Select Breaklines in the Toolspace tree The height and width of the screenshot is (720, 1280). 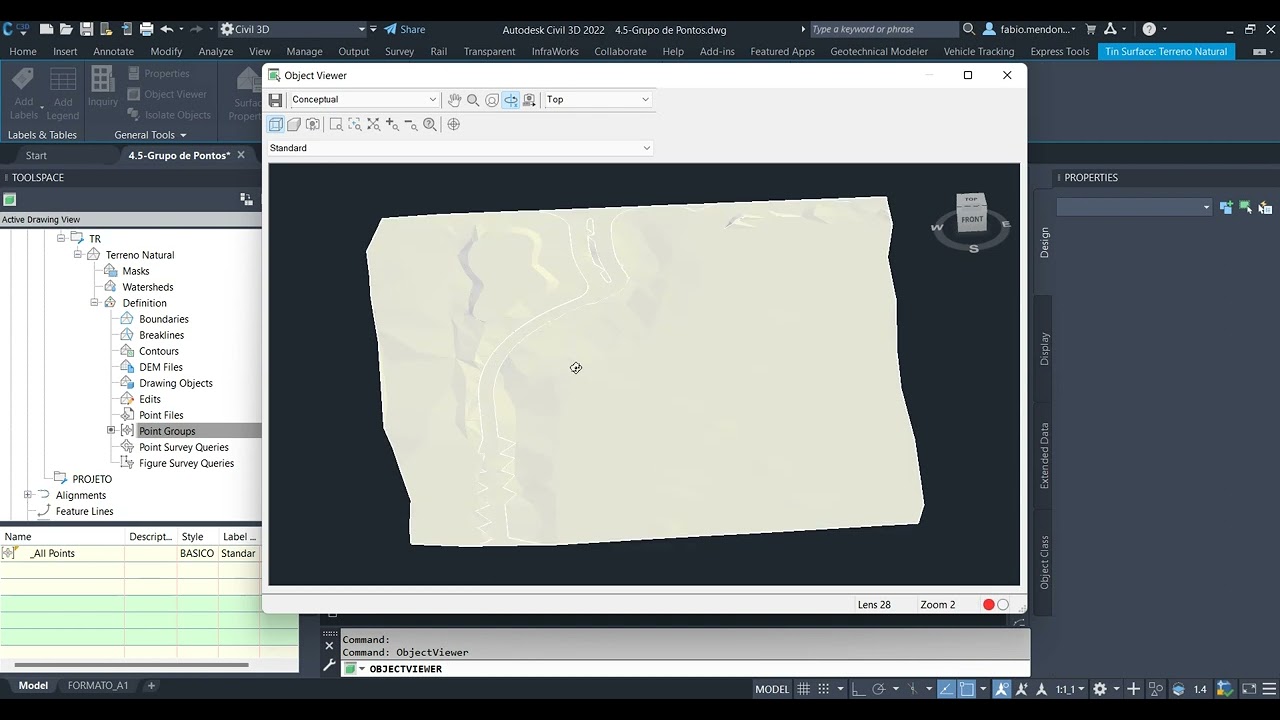point(161,335)
